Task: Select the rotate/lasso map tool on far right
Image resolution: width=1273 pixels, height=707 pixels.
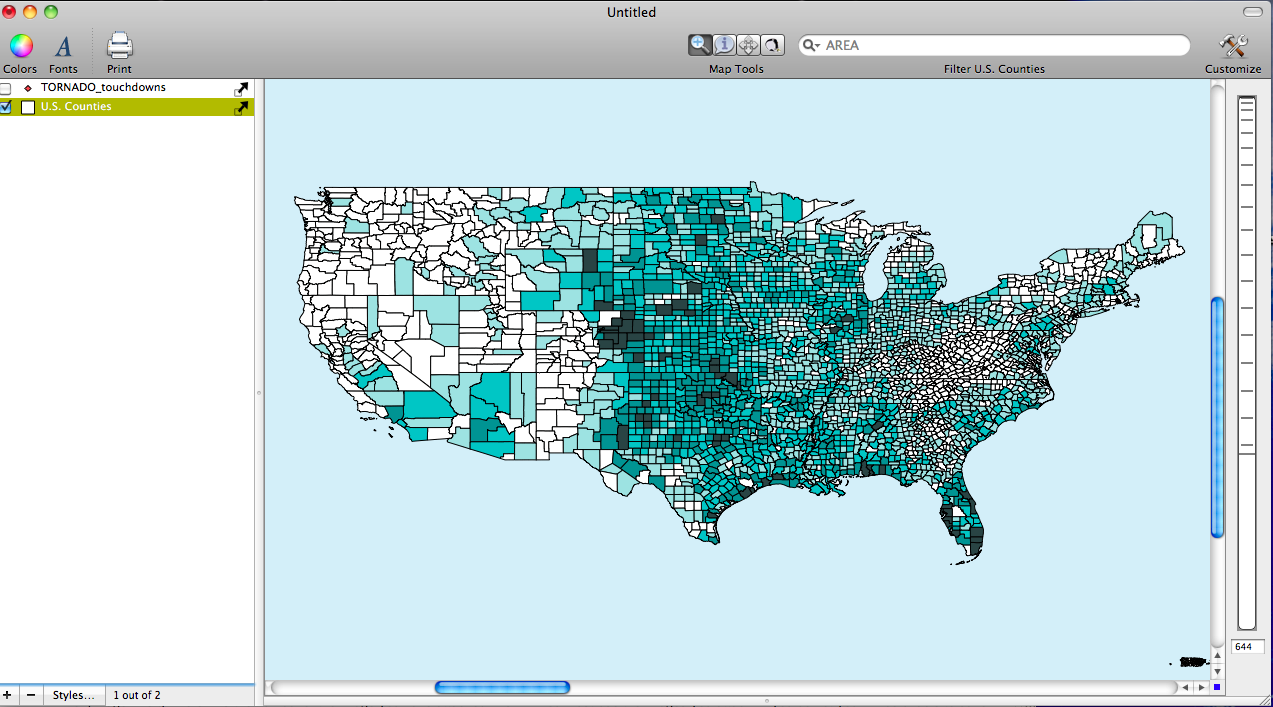Action: [772, 45]
